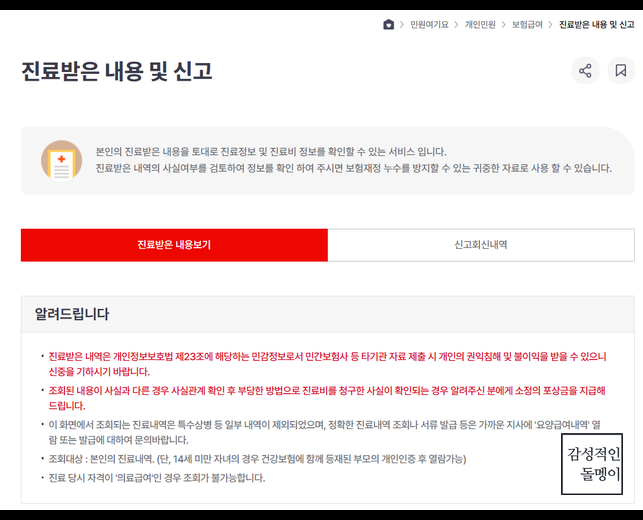
Task: Open the 보험급여 breadcrumb link
Action: [x=527, y=25]
